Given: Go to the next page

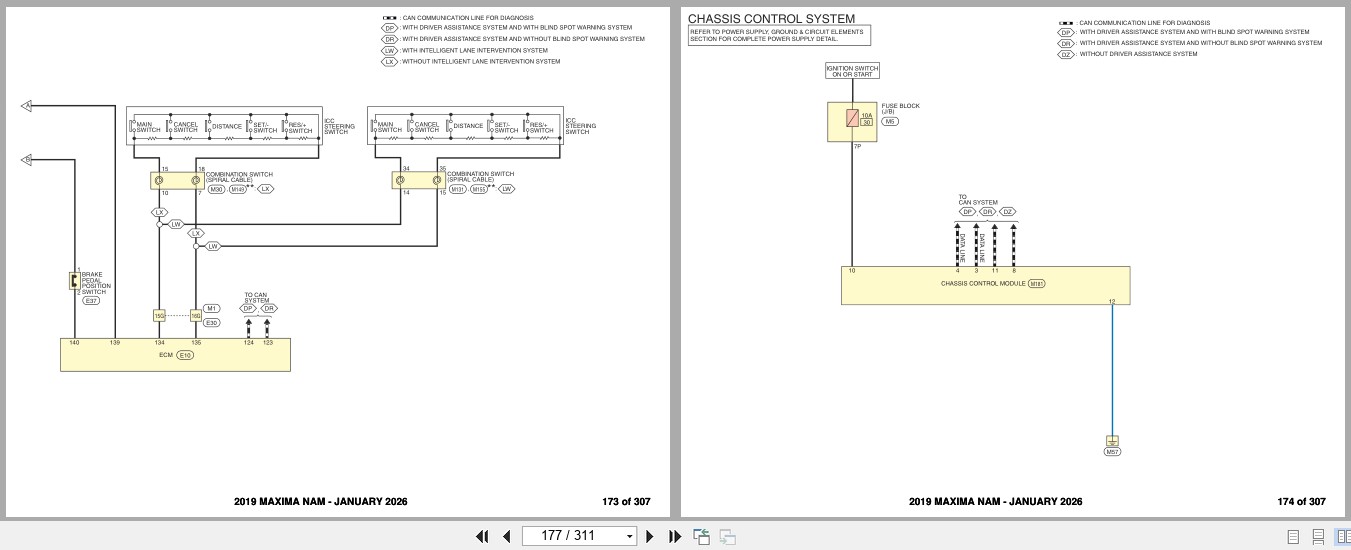Looking at the screenshot, I should [650, 536].
